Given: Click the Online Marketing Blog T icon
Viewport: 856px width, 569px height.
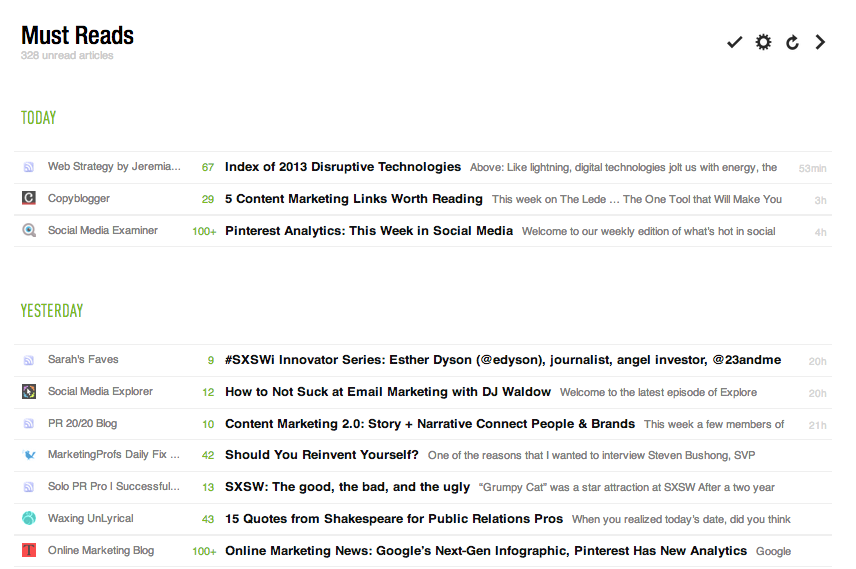Looking at the screenshot, I should point(29,550).
